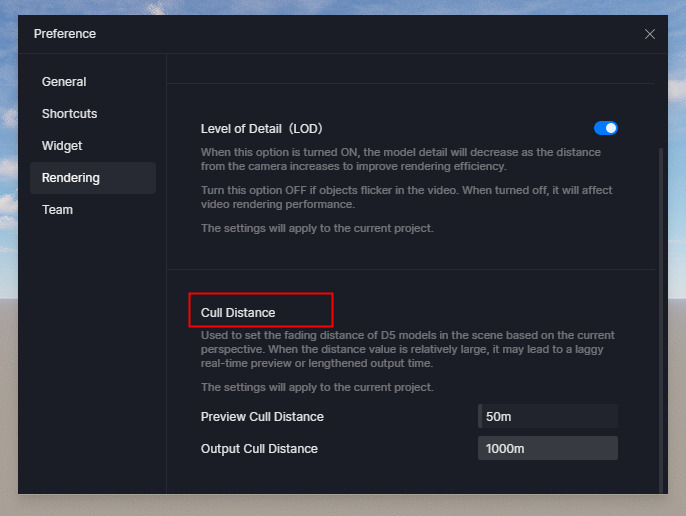Select the Rendering section in sidebar
The image size is (686, 516).
coord(93,178)
